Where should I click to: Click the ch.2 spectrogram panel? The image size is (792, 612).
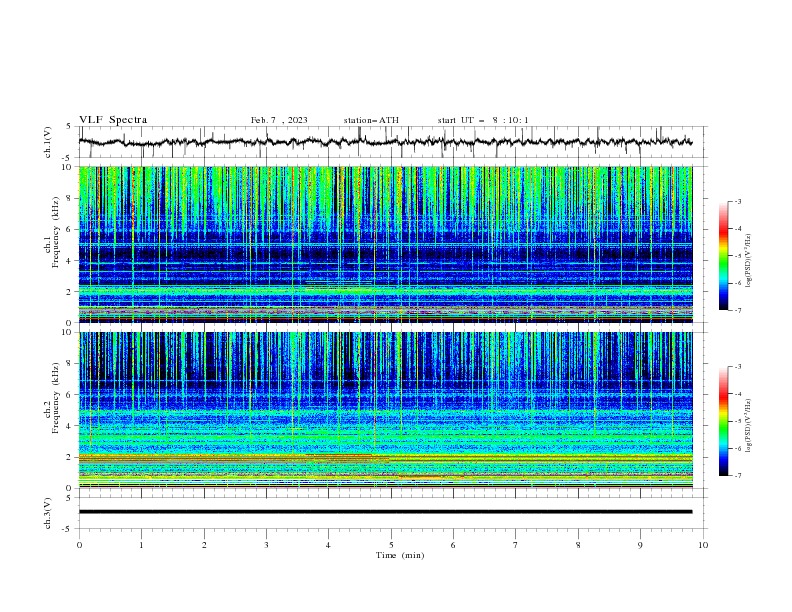385,410
